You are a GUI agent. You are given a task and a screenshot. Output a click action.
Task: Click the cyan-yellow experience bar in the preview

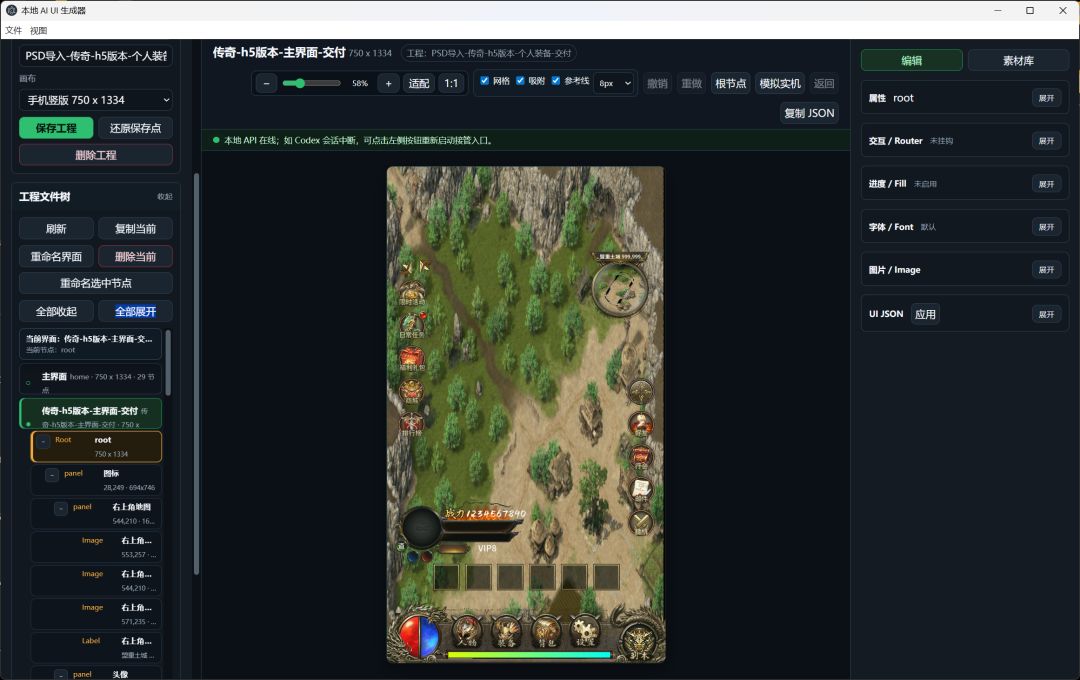pyautogui.click(x=529, y=655)
